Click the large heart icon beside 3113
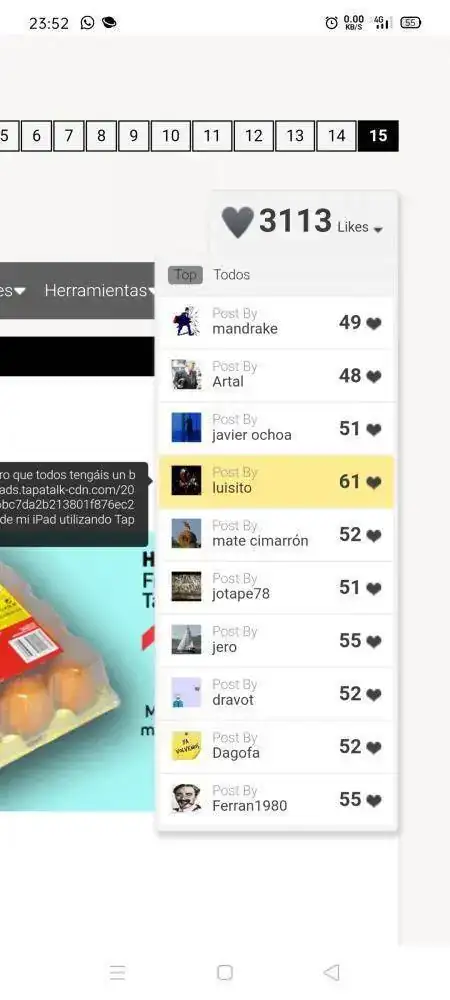 click(237, 223)
